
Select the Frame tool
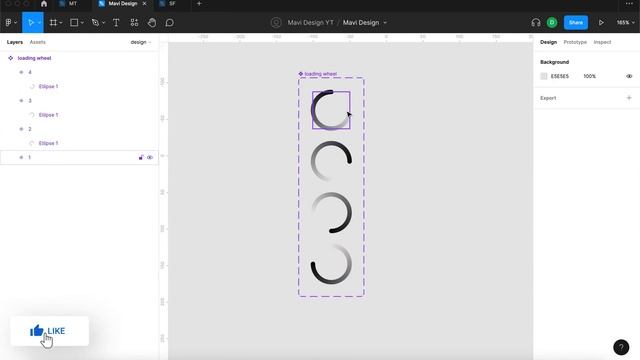click(53, 23)
